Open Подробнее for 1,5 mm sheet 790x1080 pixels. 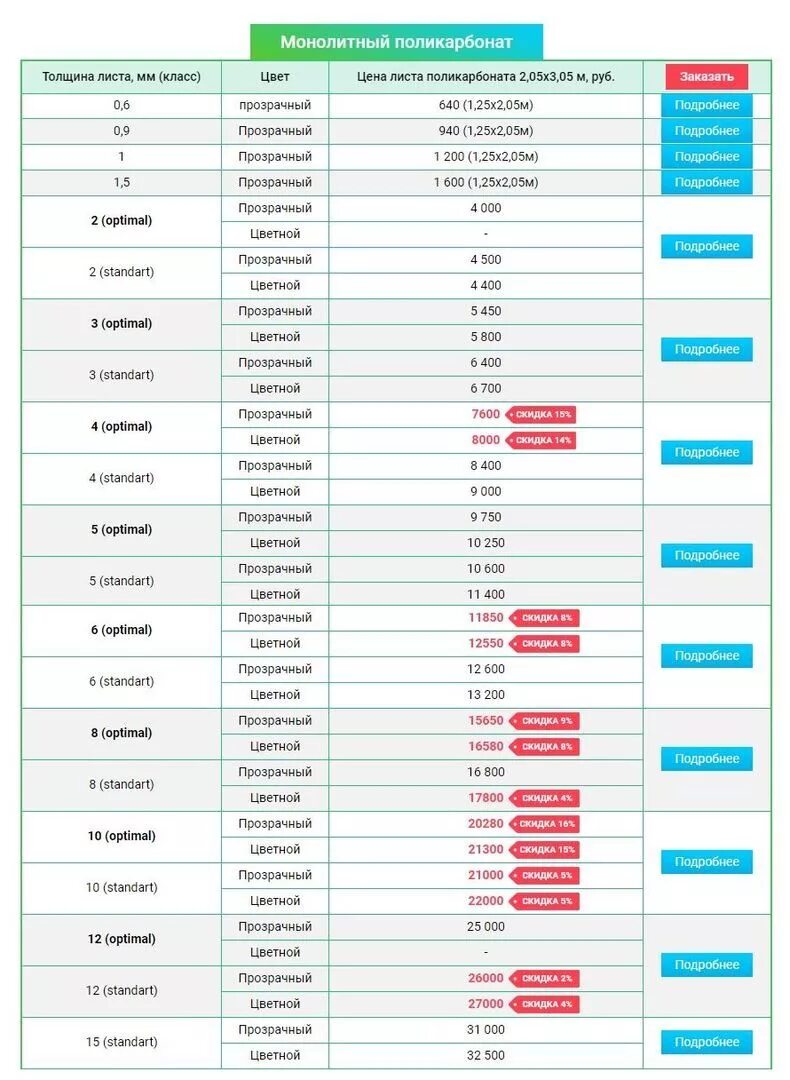706,183
